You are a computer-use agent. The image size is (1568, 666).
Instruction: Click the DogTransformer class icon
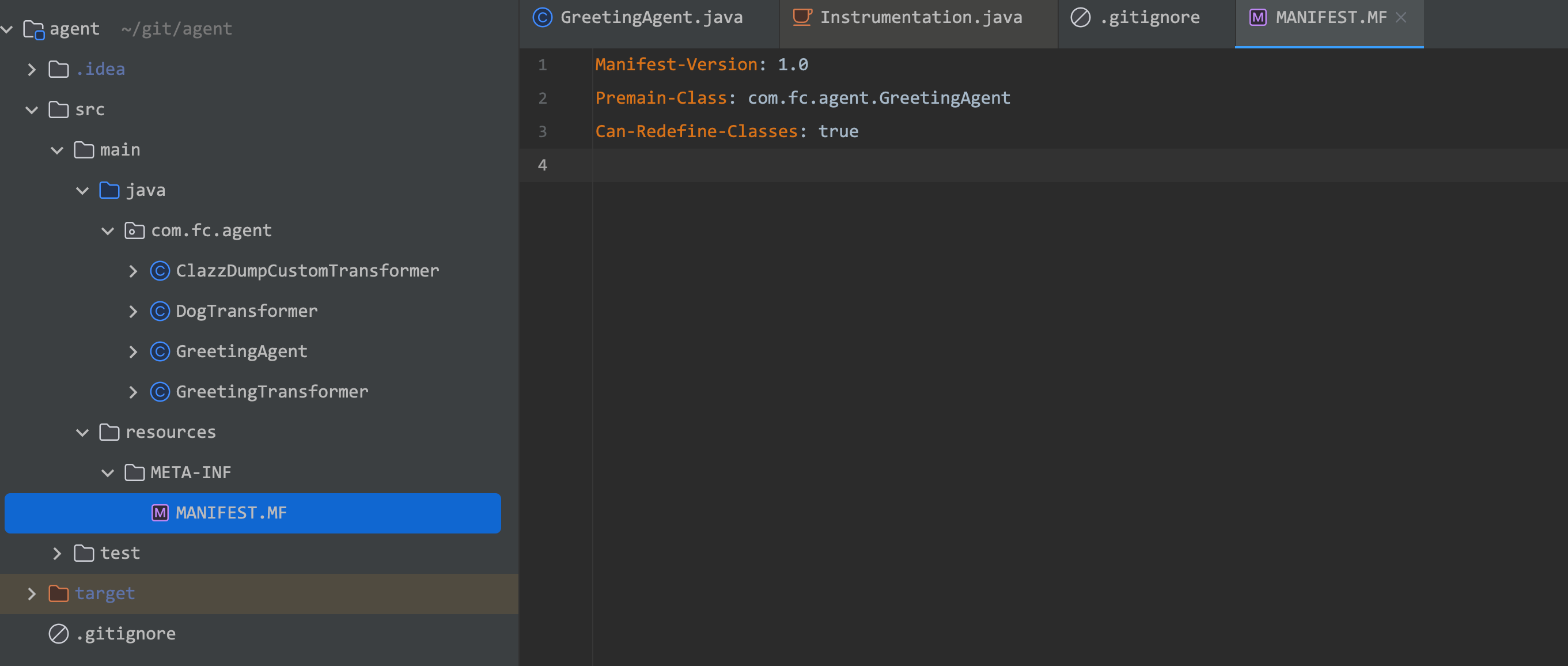coord(160,311)
